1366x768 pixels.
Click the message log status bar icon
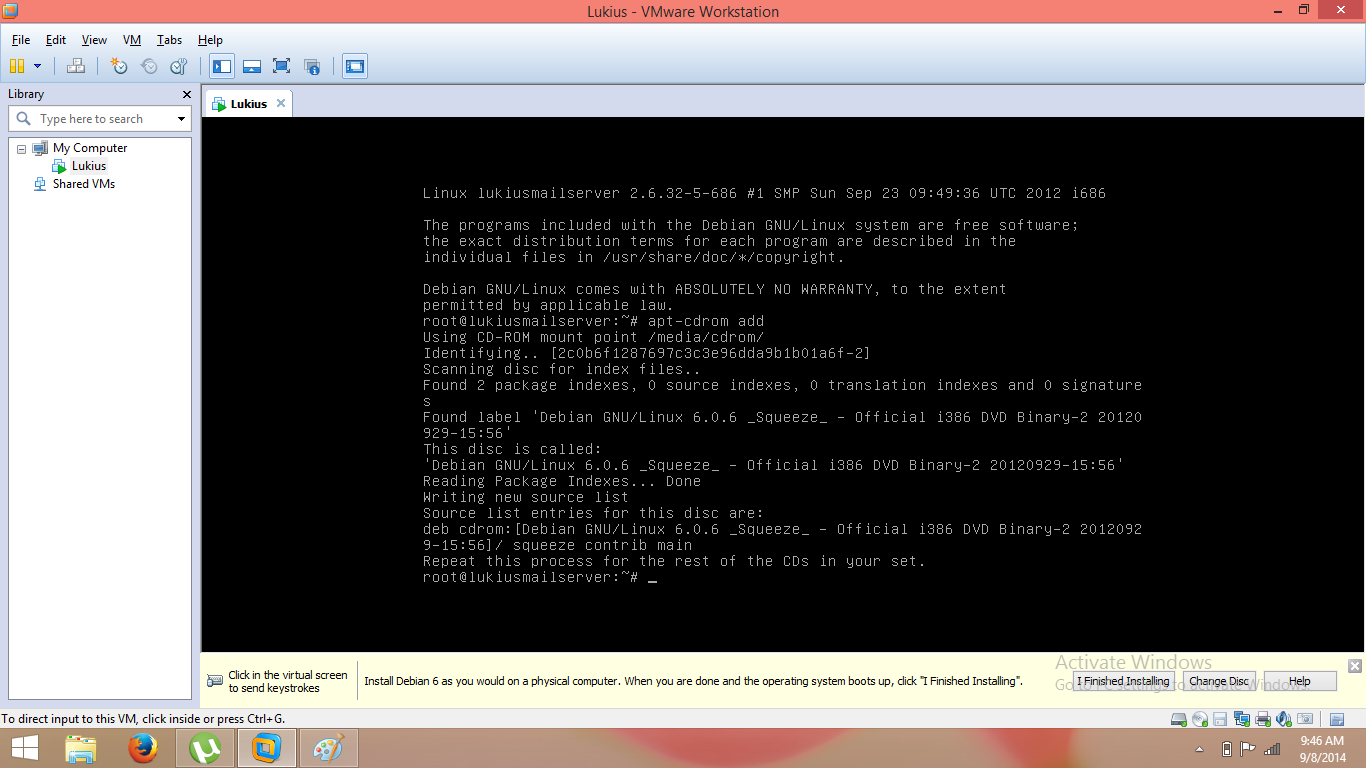[1337, 719]
